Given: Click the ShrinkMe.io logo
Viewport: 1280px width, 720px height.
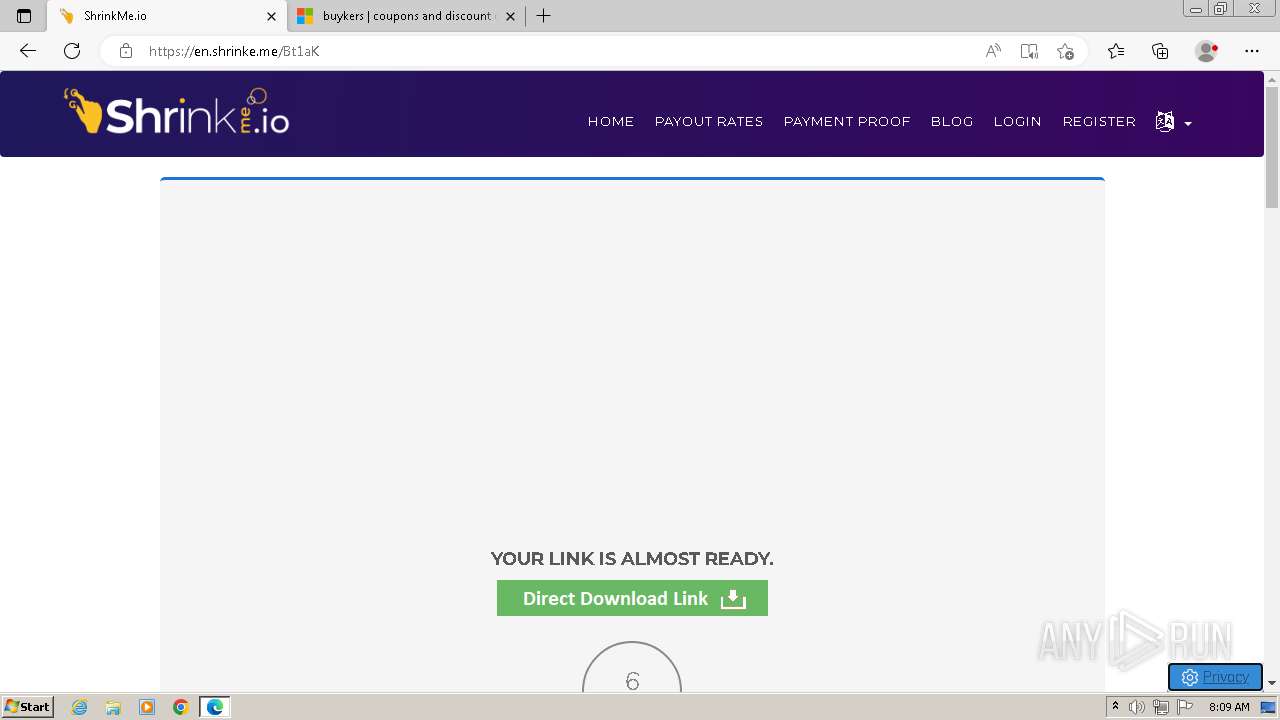Looking at the screenshot, I should [x=177, y=112].
